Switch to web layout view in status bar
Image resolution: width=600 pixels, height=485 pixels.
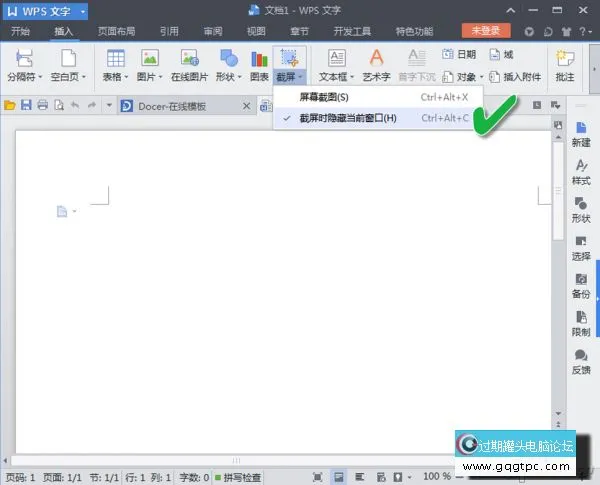(381, 477)
